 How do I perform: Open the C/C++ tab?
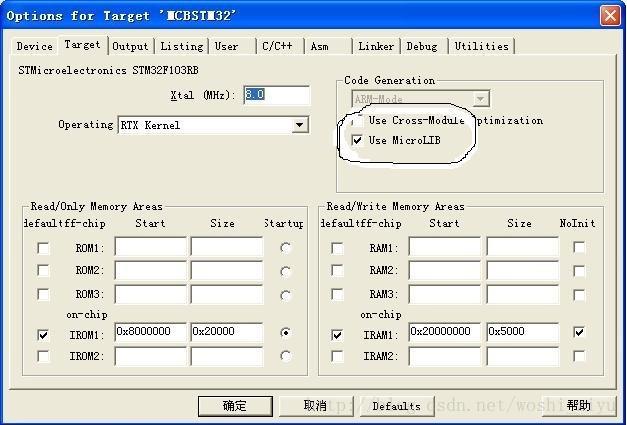[x=279, y=46]
